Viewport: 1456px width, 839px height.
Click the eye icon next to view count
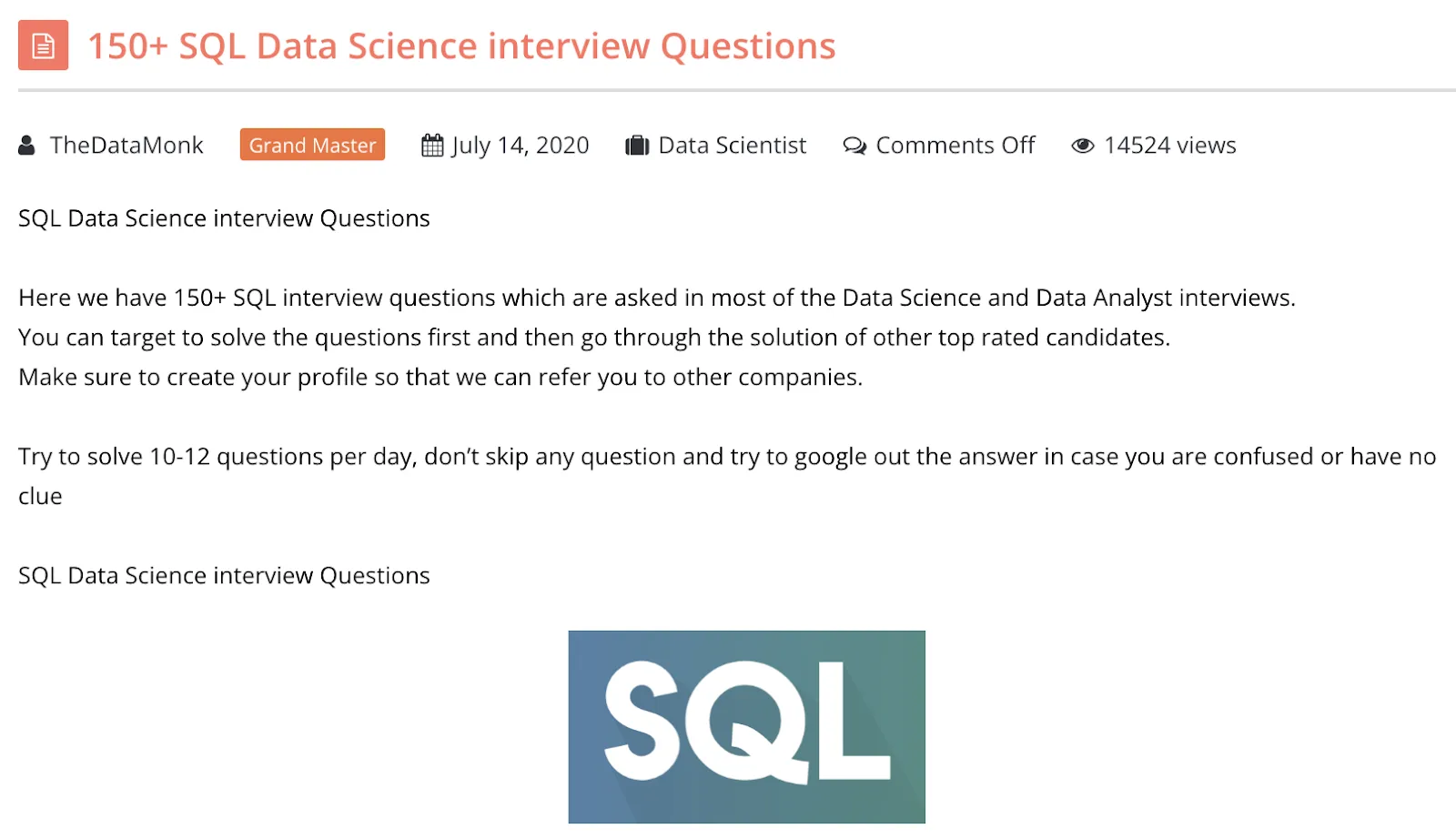coord(1083,145)
